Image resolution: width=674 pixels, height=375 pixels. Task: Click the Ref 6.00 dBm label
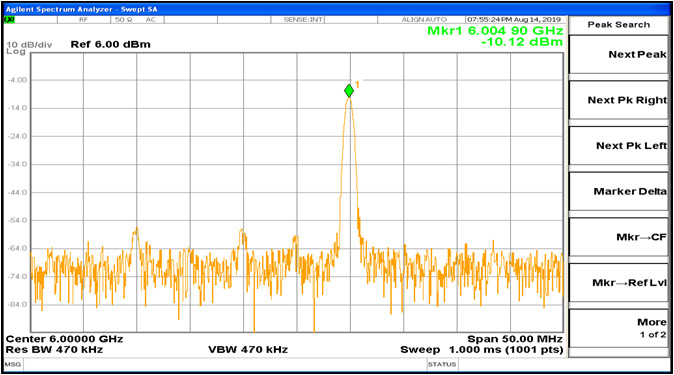pyautogui.click(x=110, y=44)
